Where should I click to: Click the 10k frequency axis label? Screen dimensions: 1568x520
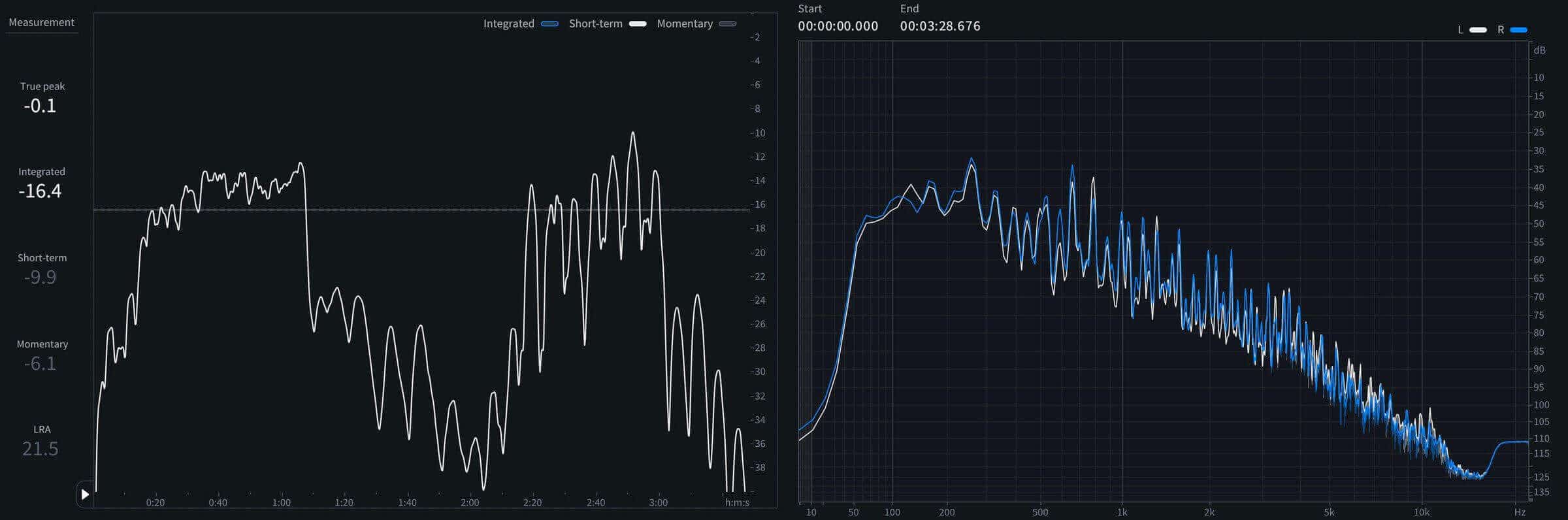click(x=1422, y=513)
